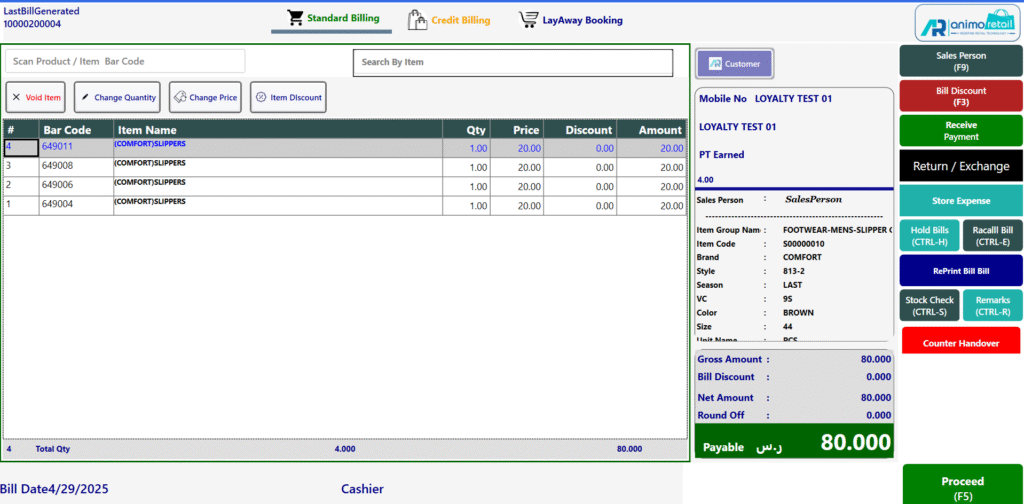The height and width of the screenshot is (504, 1024).
Task: Click the X icon on Void Item
Action: [x=16, y=97]
